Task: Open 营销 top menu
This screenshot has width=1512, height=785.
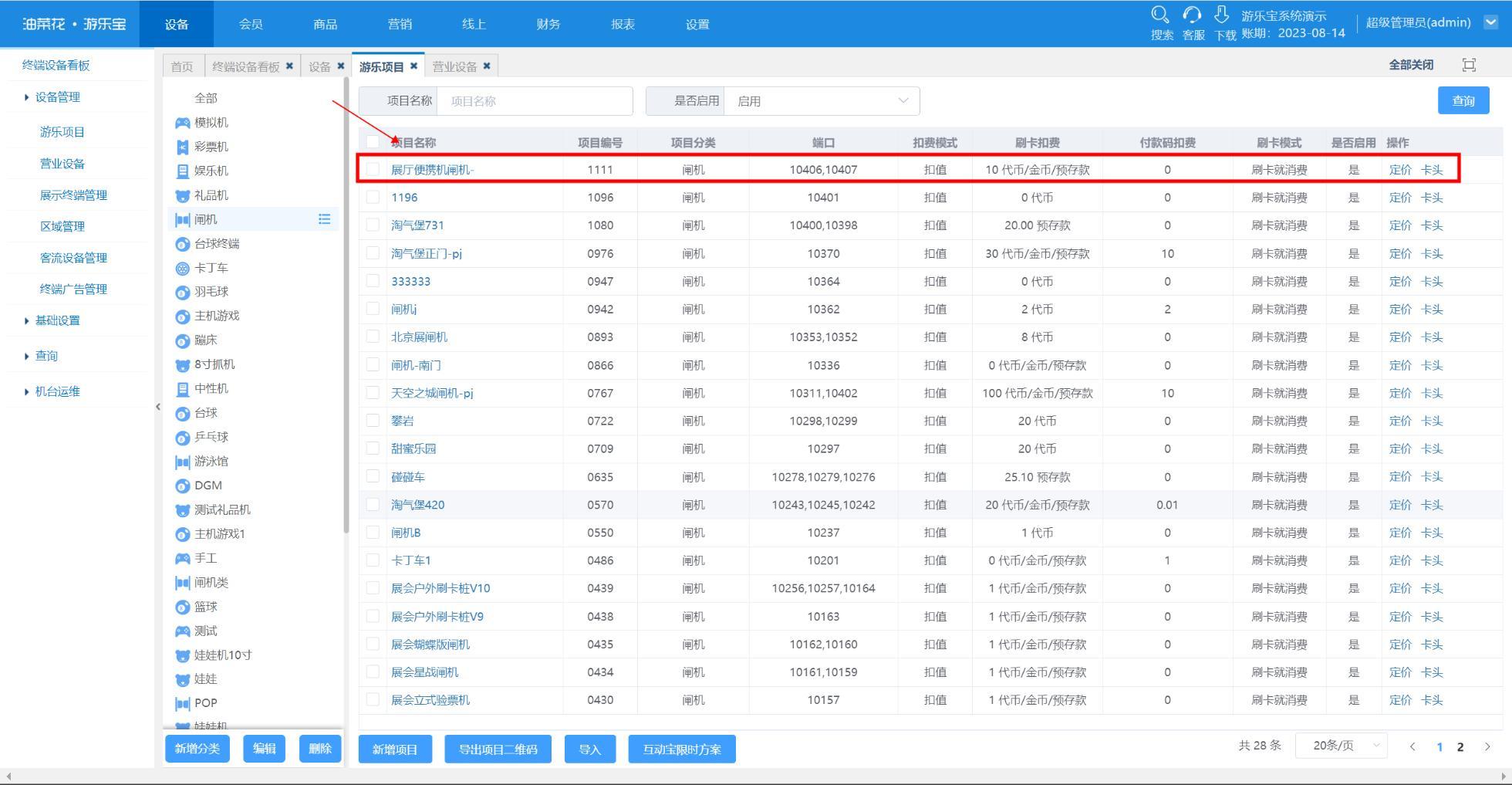Action: point(400,24)
